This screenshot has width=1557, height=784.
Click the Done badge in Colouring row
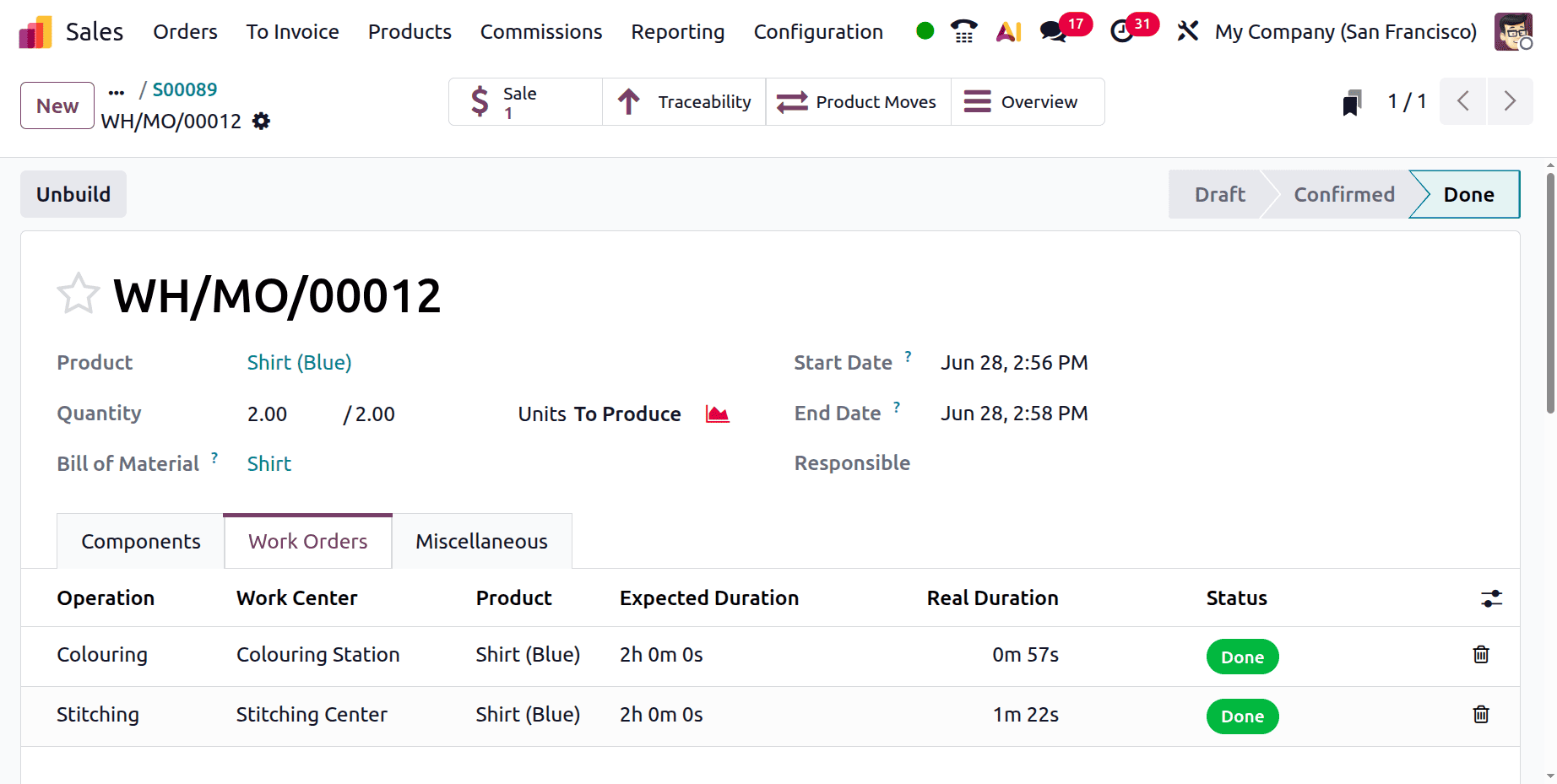point(1242,657)
